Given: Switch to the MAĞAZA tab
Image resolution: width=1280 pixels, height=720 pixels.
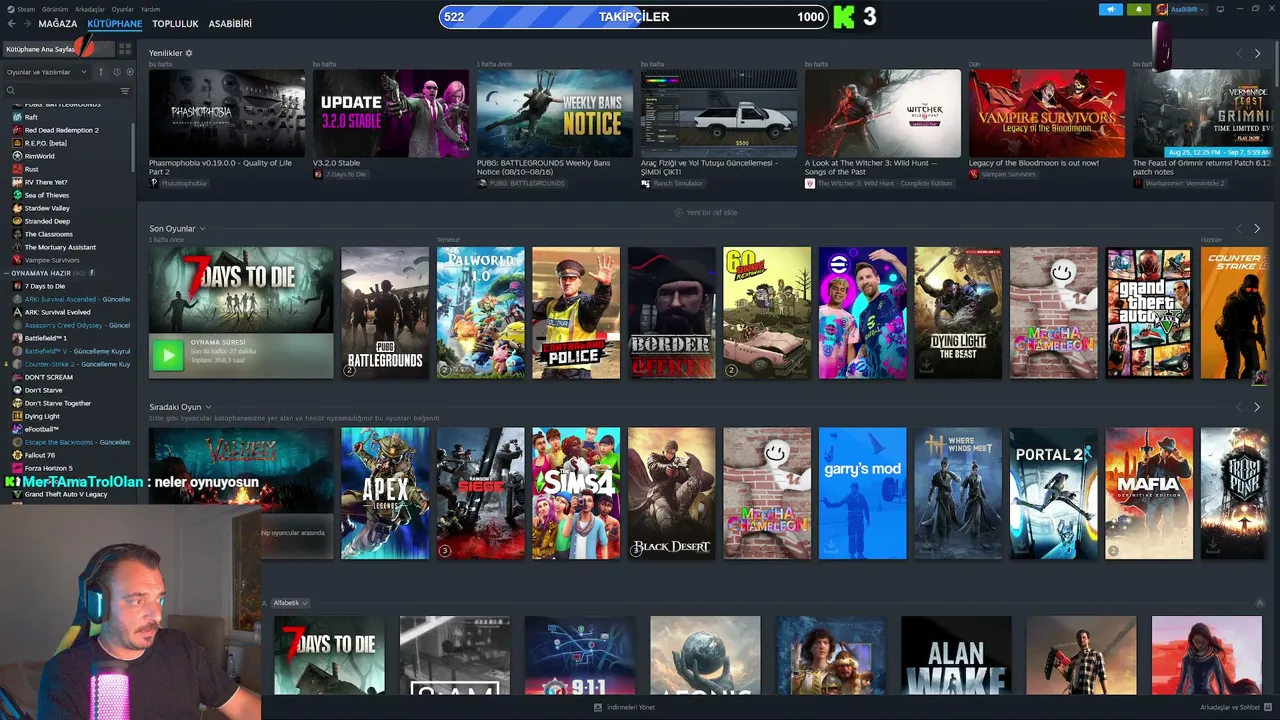Looking at the screenshot, I should pyautogui.click(x=57, y=23).
